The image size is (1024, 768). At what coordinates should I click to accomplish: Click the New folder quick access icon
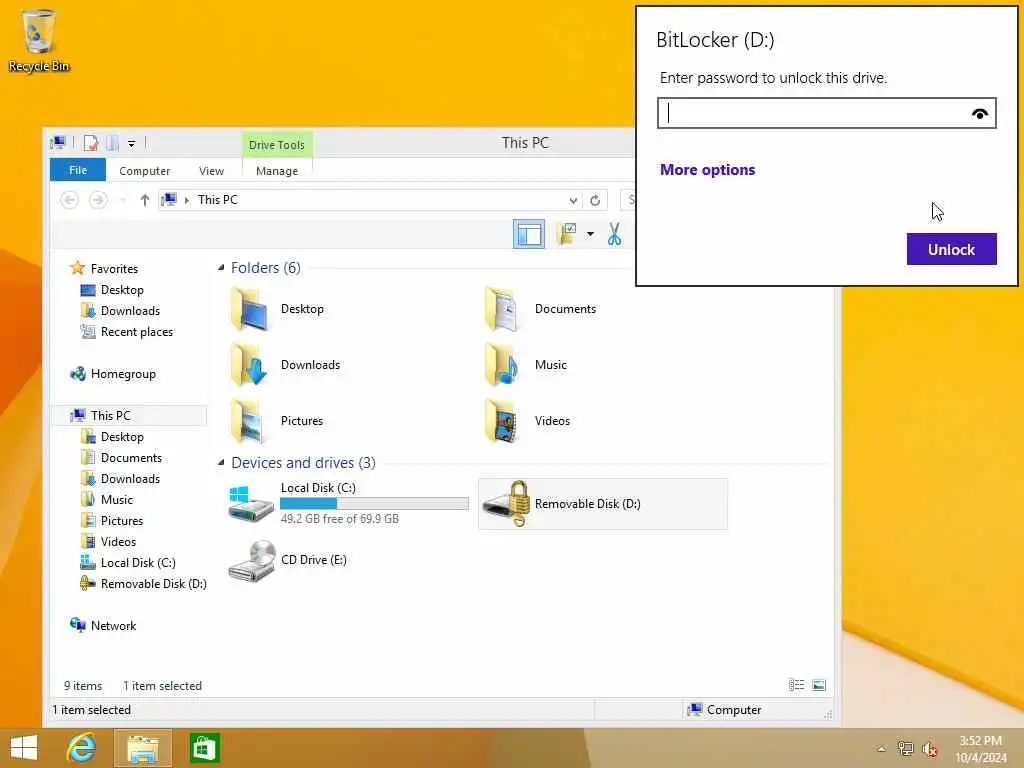click(x=113, y=143)
